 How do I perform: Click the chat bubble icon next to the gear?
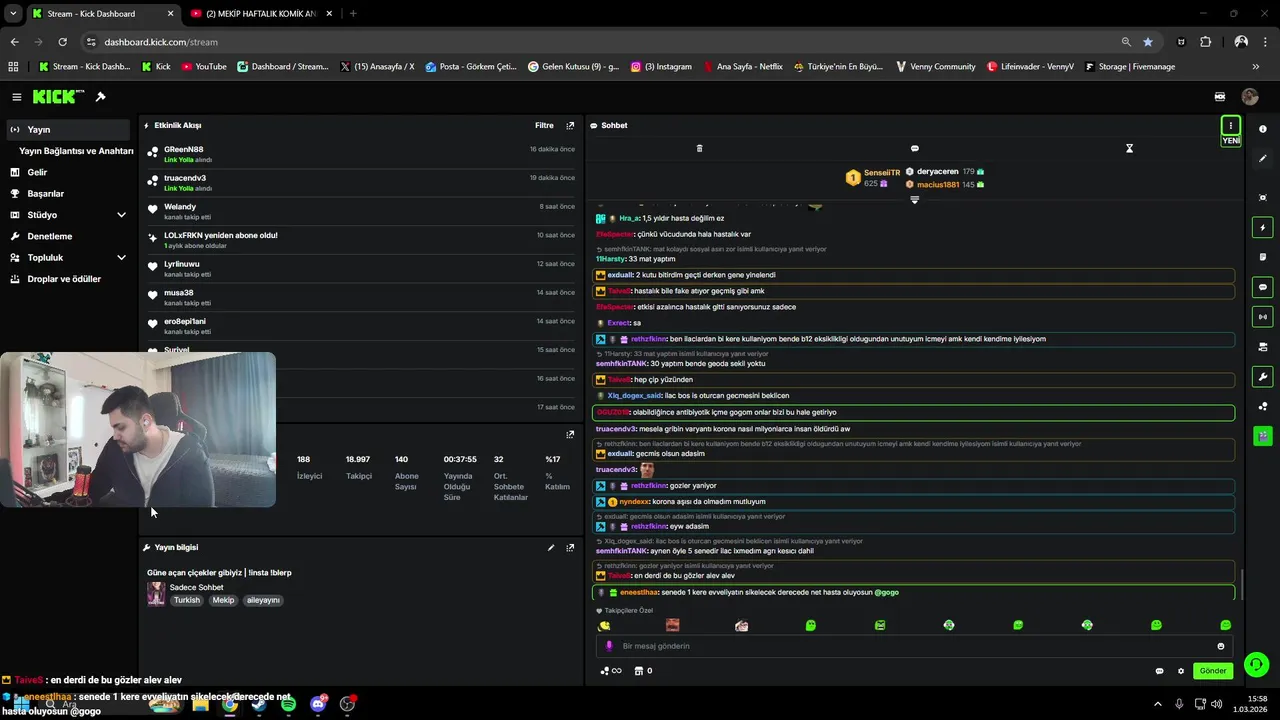[x=1159, y=671]
